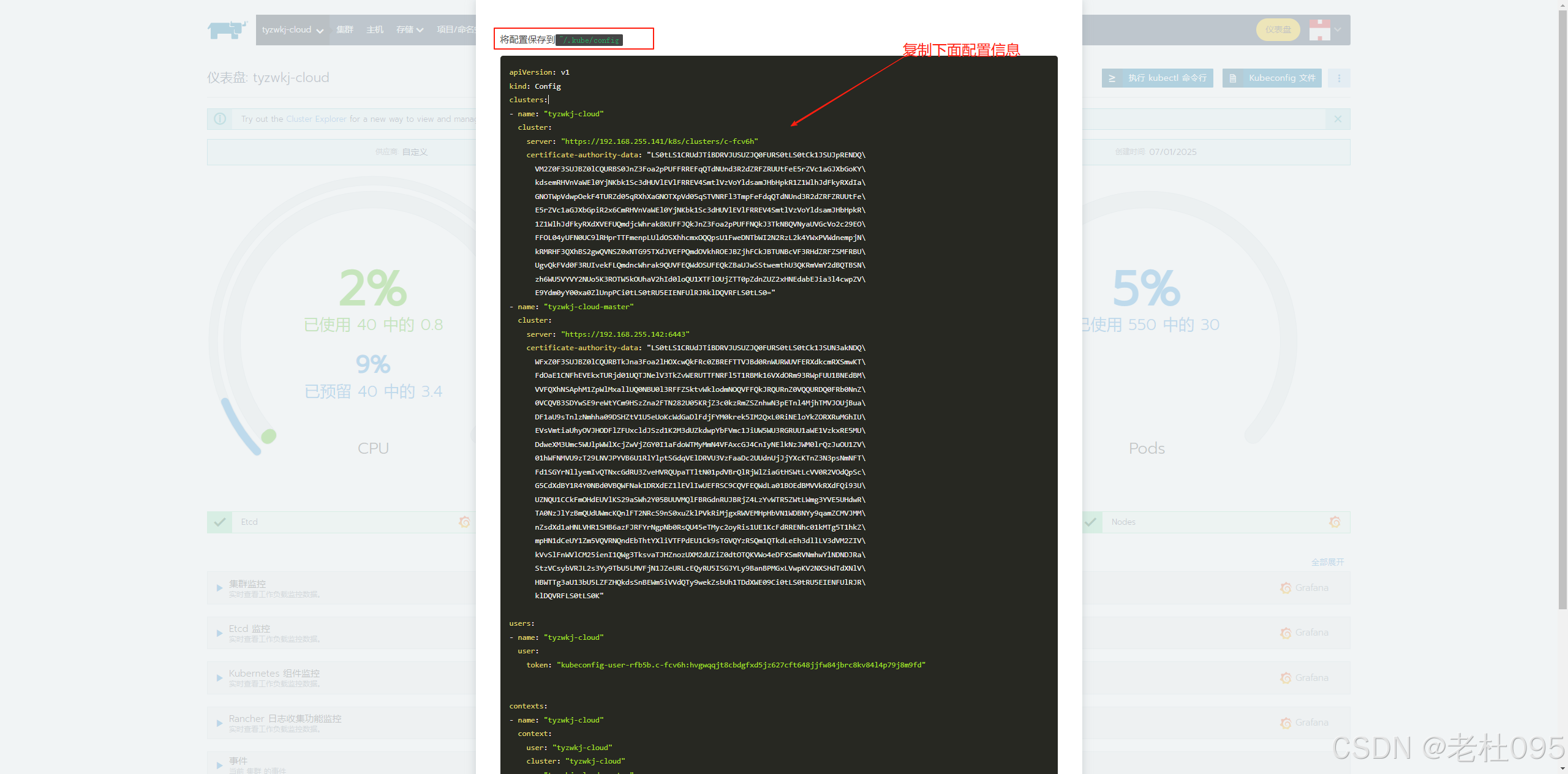Open Grafana link for Etcd 监控
Screen dimensions: 1568x774
[1304, 633]
